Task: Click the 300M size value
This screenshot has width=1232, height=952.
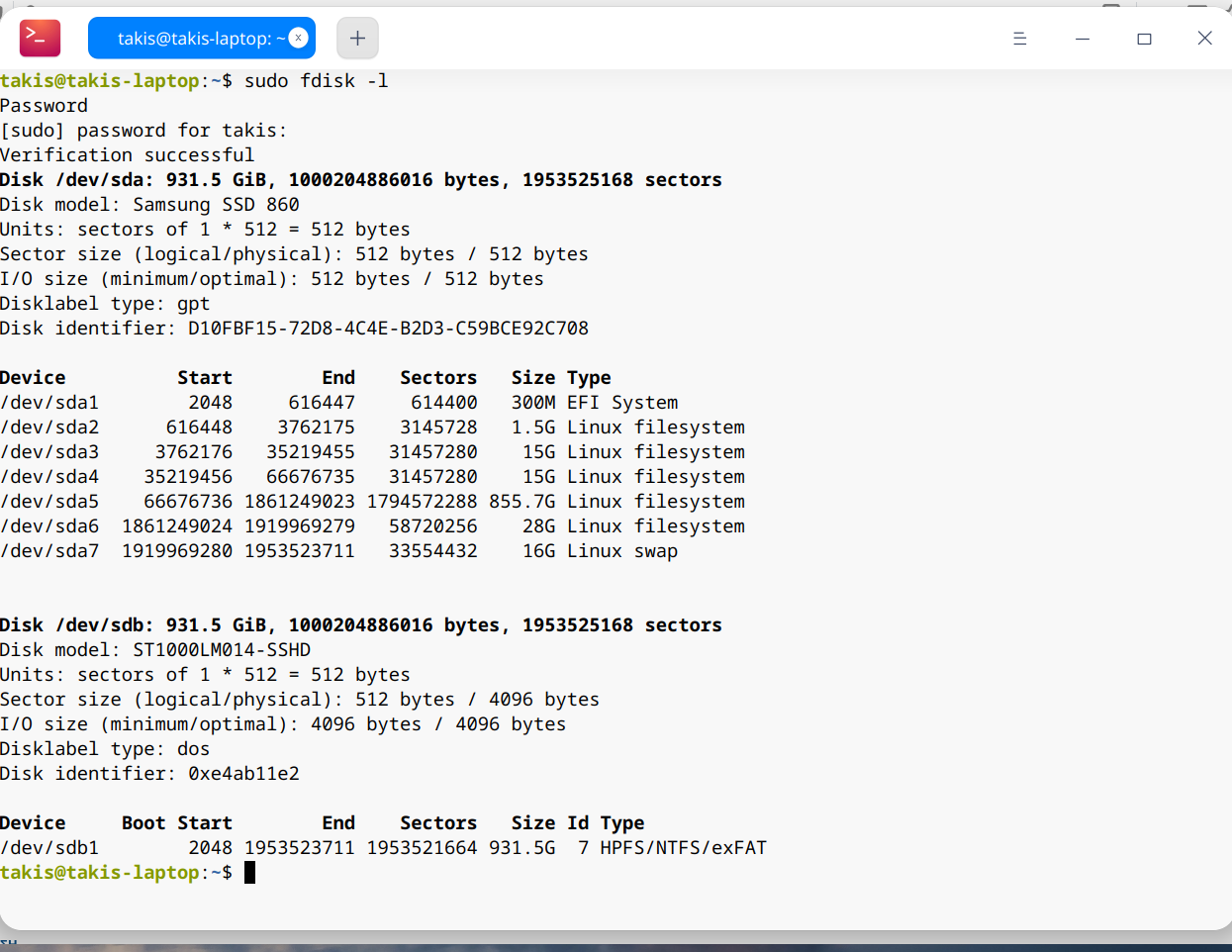Action: [533, 402]
